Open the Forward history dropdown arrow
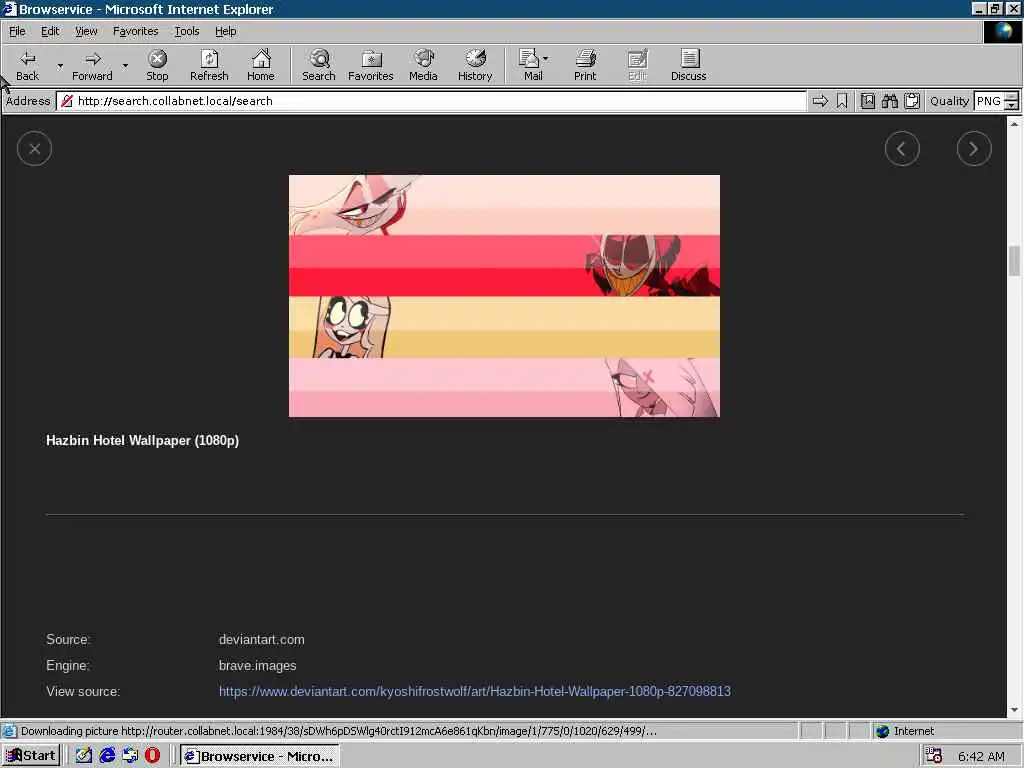The image size is (1024, 768). (x=125, y=65)
